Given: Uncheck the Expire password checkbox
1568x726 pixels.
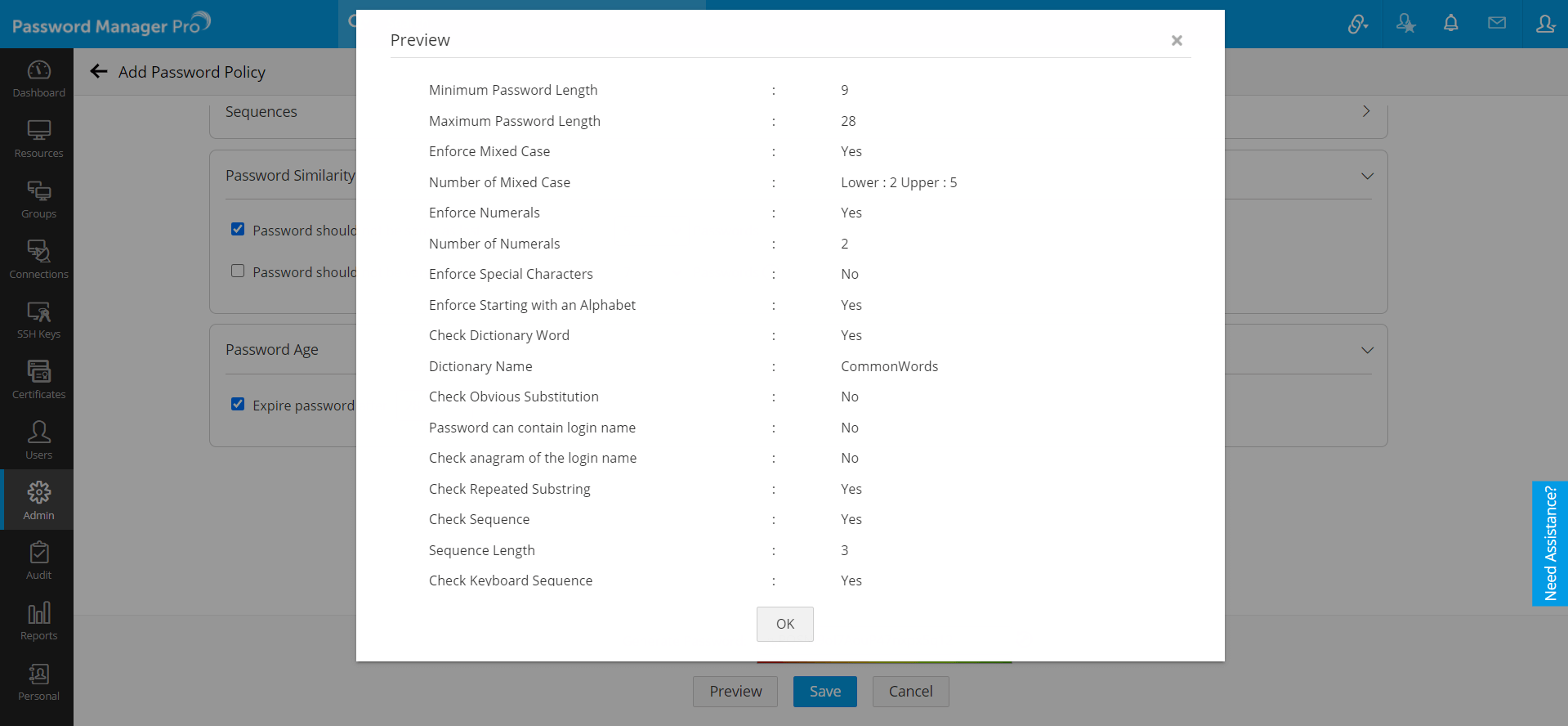Looking at the screenshot, I should click(x=238, y=405).
